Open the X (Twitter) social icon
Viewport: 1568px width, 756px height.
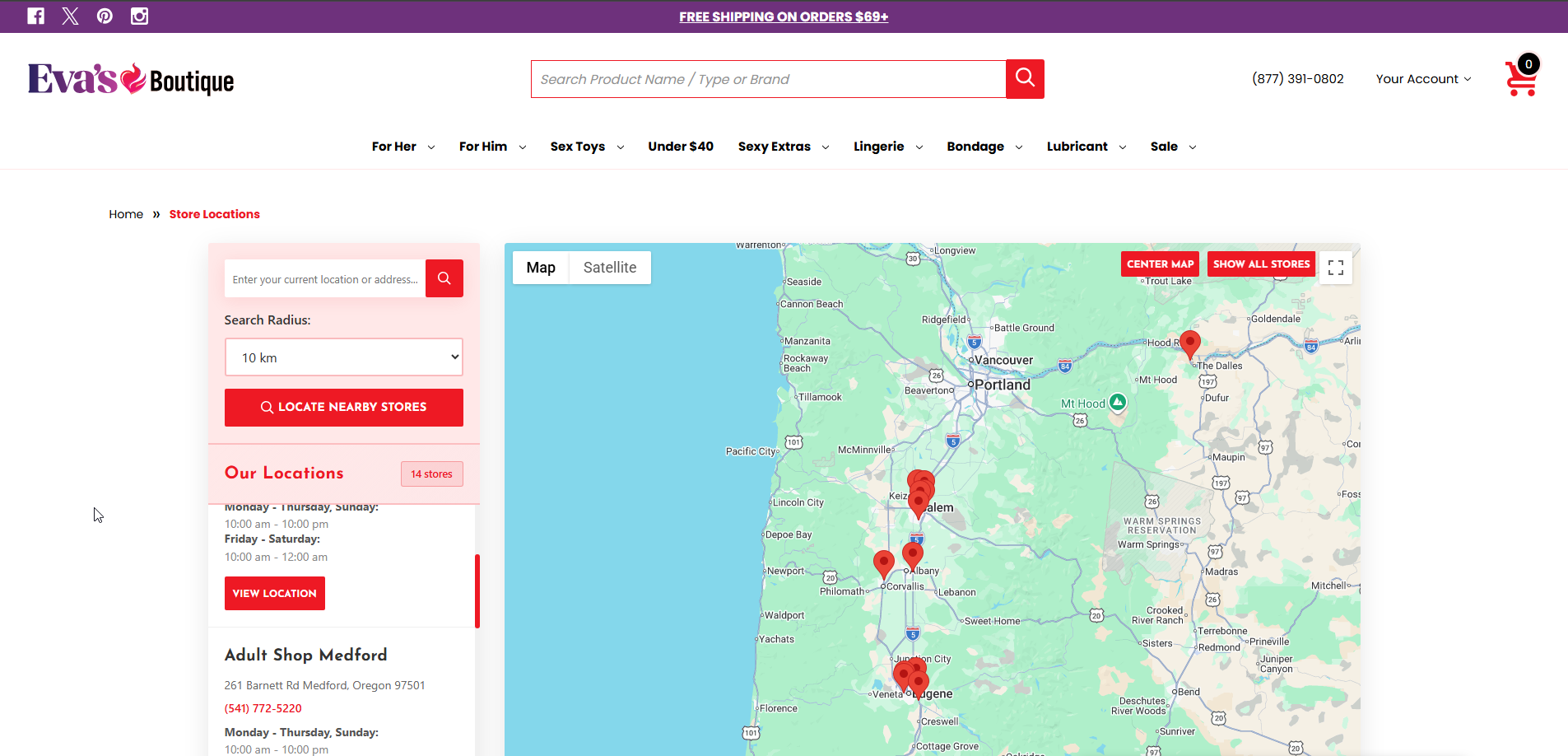click(71, 16)
